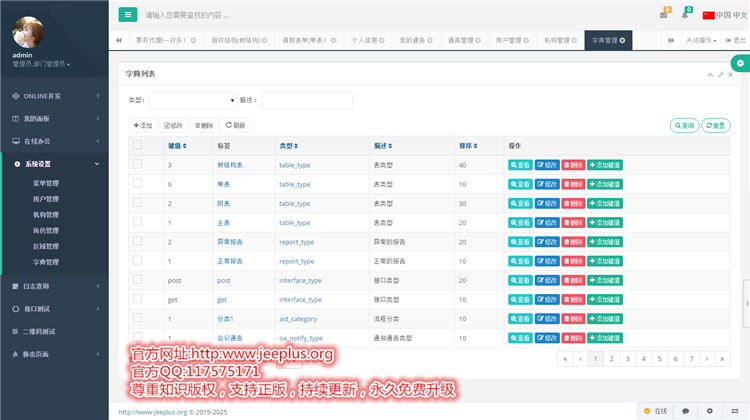
Task: Close the 字典管理 tab via its X icon
Action: pyautogui.click(x=622, y=41)
